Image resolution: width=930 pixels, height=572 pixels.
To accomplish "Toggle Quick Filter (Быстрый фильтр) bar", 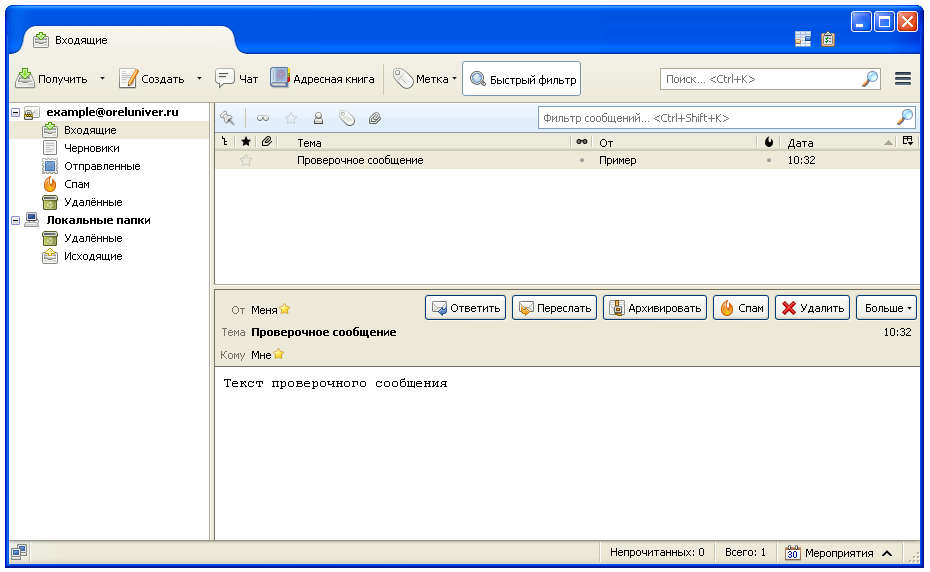I will (521, 79).
